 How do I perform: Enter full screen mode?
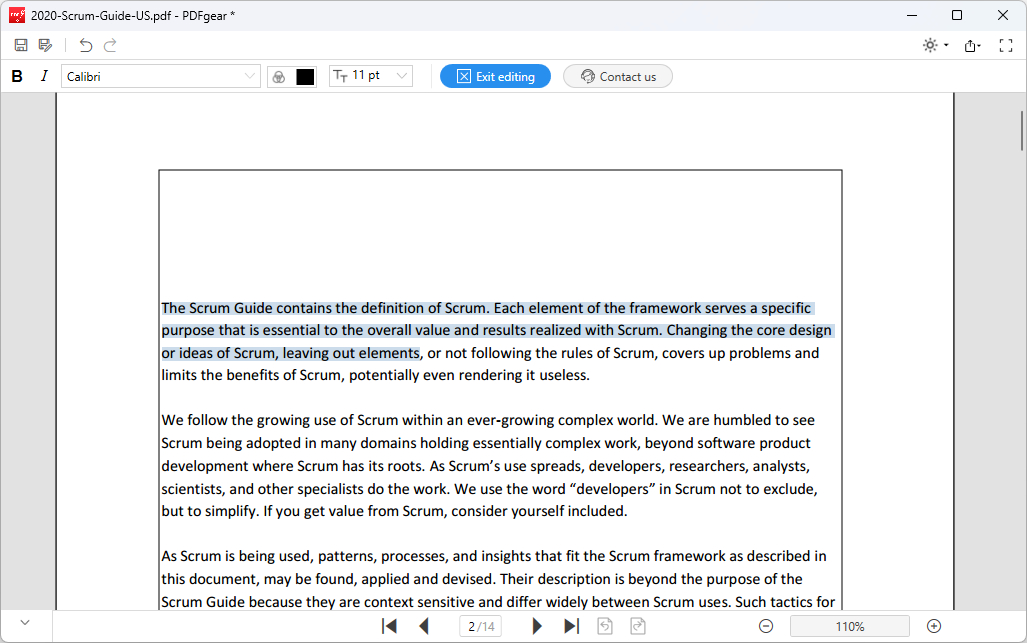pyautogui.click(x=1006, y=45)
